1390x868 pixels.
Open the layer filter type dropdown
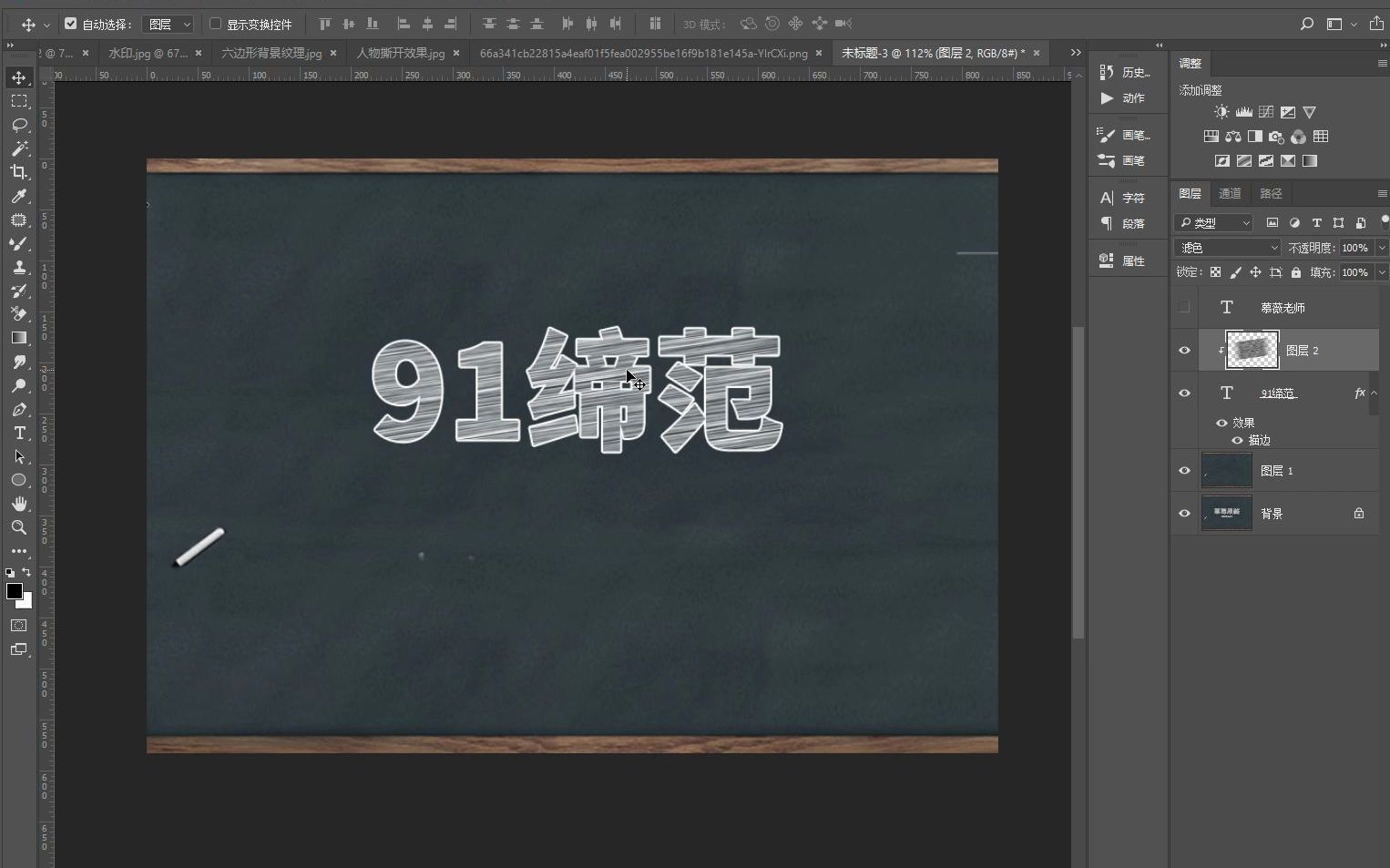[1215, 222]
